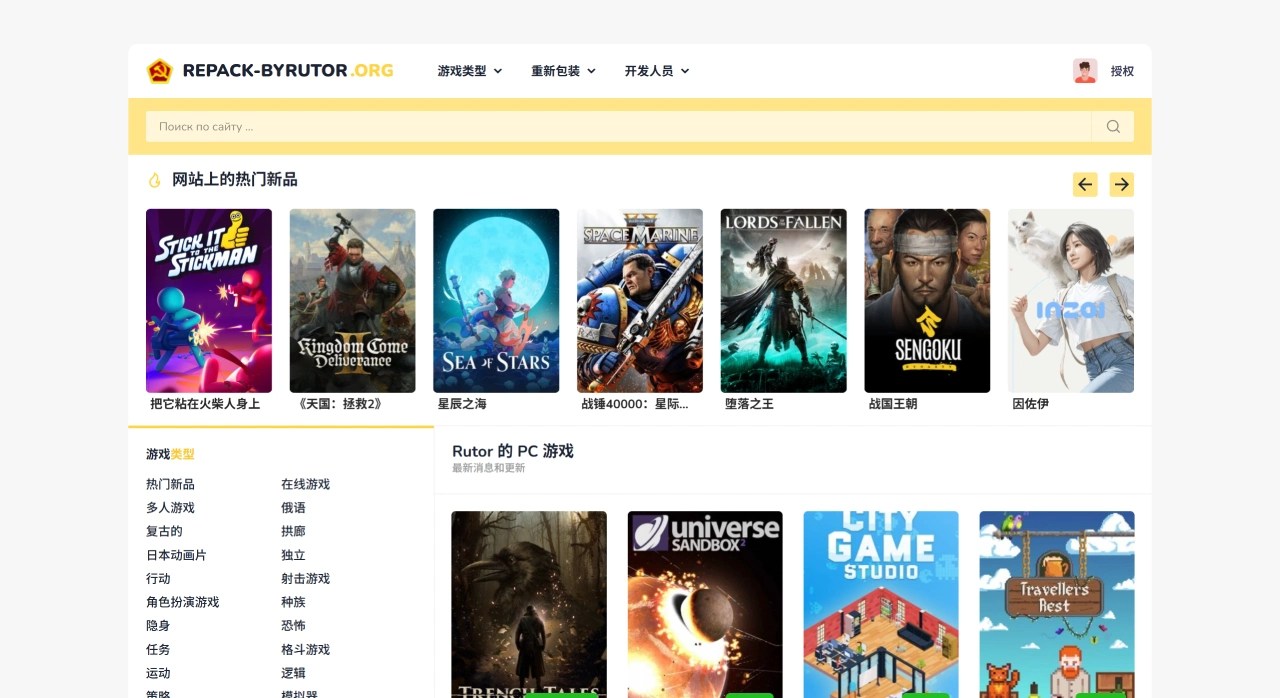Viewport: 1280px width, 698px height.
Task: Click the title 因佐伊
Action: tap(1030, 404)
